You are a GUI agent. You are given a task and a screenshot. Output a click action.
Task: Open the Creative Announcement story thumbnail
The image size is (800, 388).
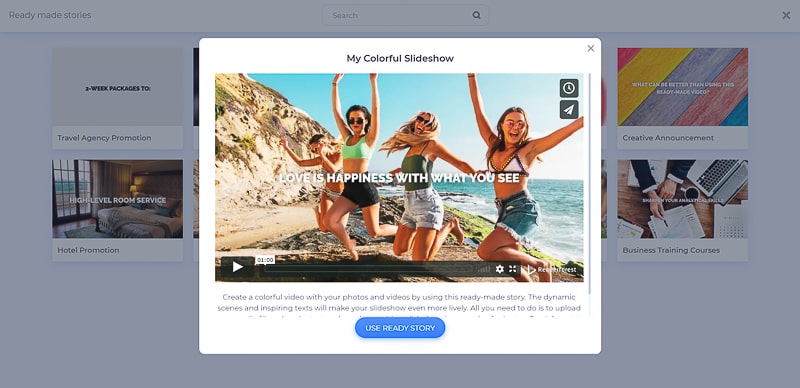pyautogui.click(x=683, y=87)
